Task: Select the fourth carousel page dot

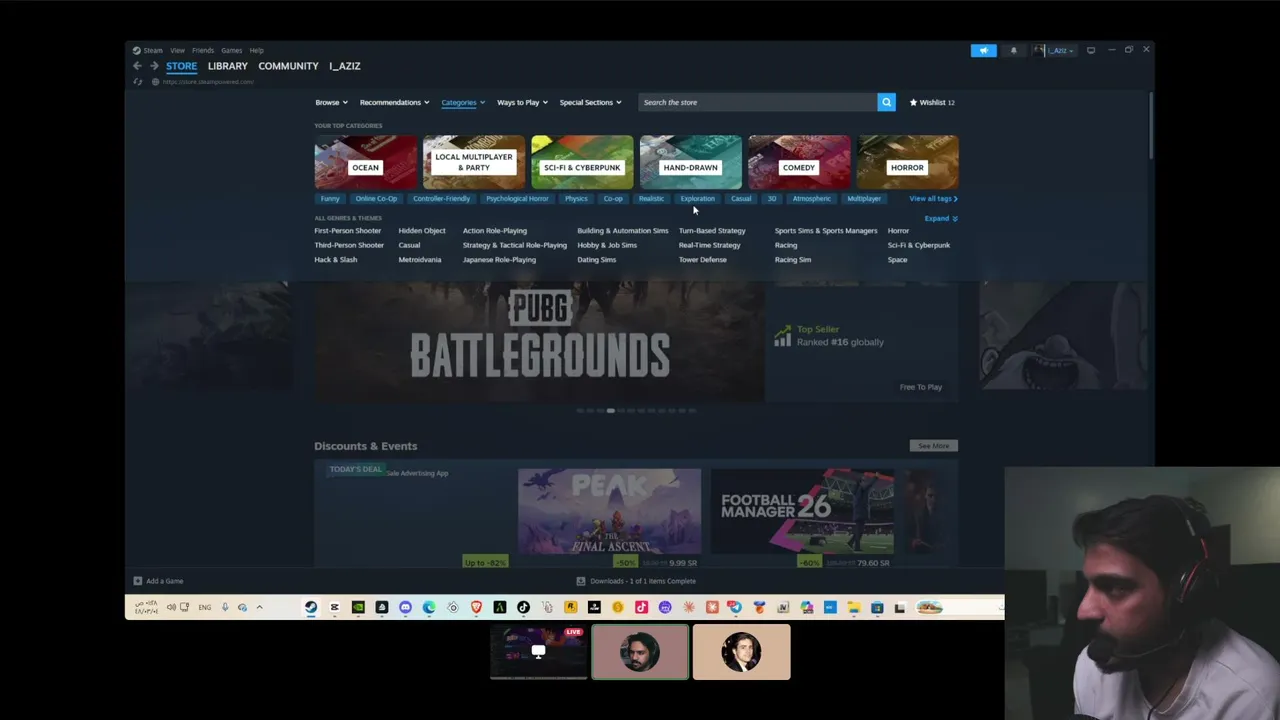Action: [610, 411]
